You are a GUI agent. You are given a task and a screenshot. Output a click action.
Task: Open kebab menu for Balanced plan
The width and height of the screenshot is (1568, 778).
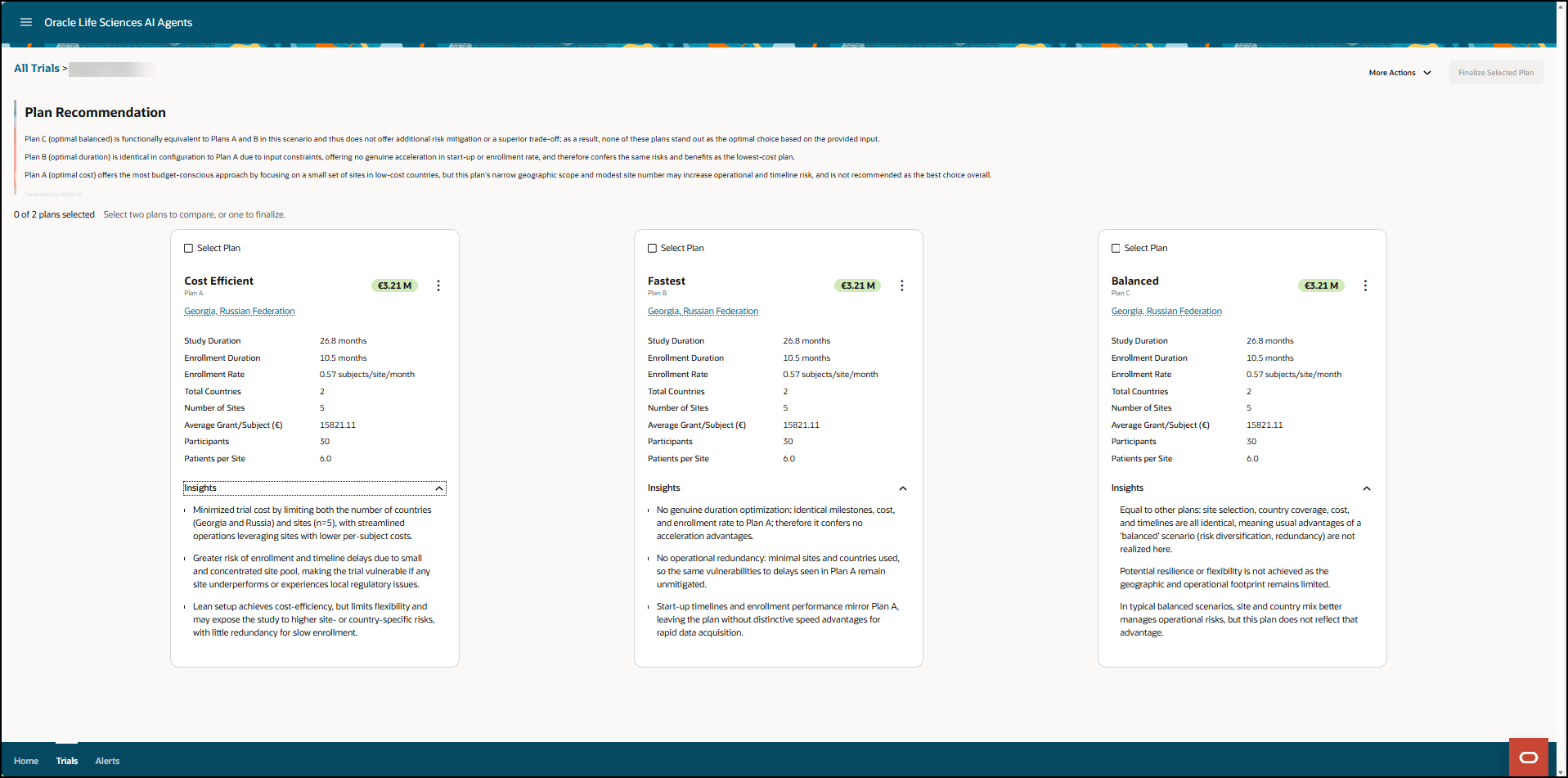[x=1365, y=286]
